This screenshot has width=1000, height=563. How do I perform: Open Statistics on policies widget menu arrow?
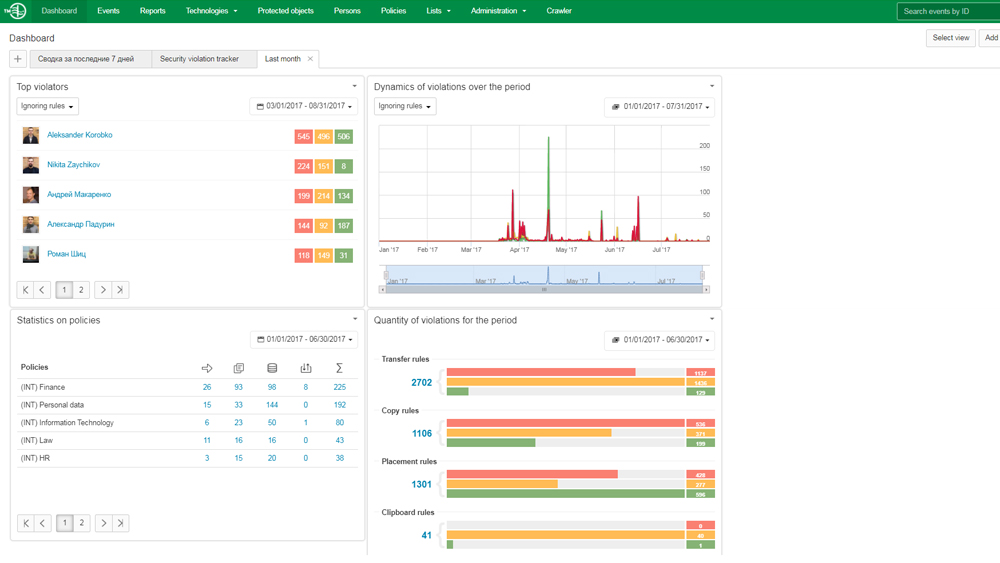[x=355, y=319]
